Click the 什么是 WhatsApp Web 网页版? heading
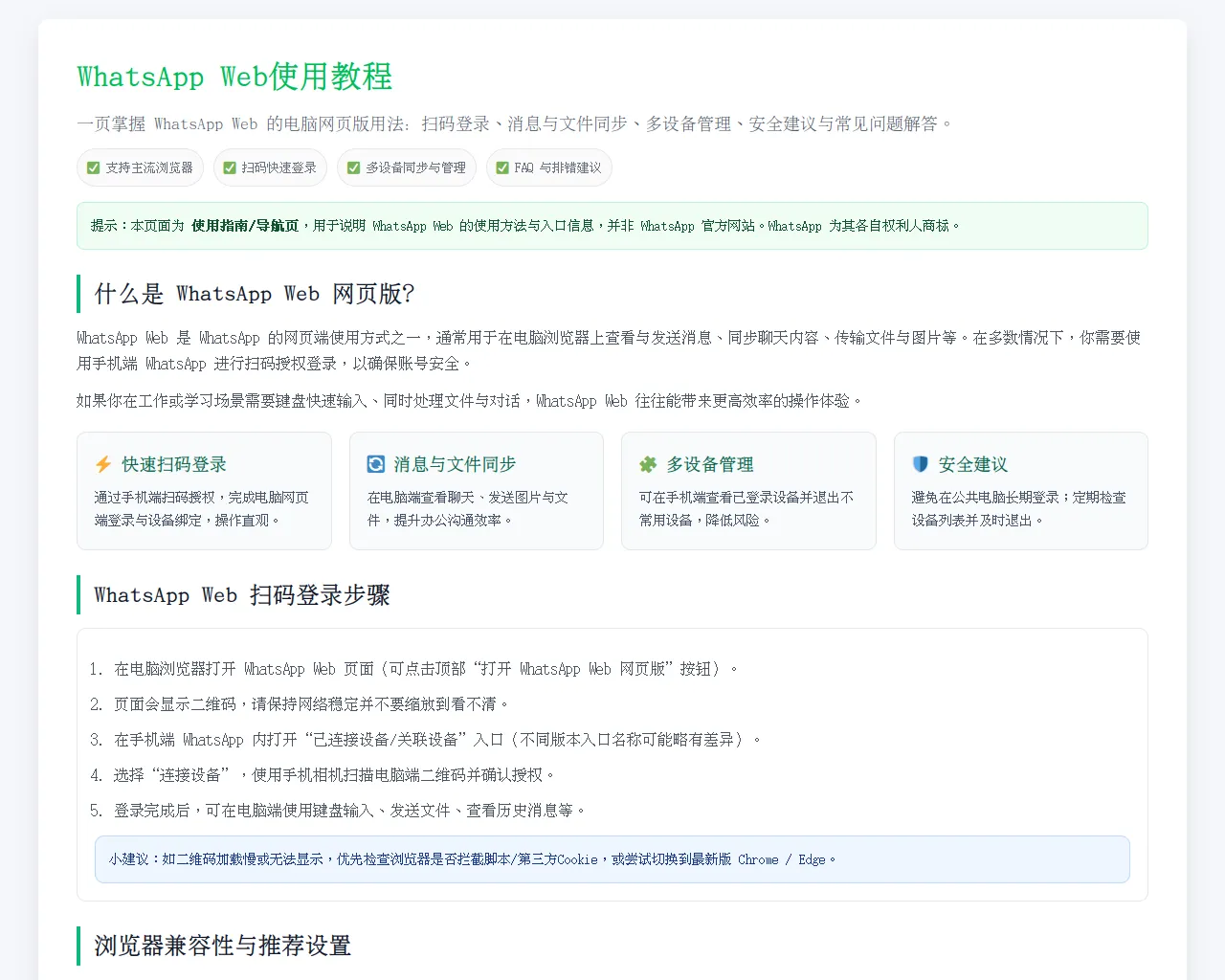 point(254,294)
